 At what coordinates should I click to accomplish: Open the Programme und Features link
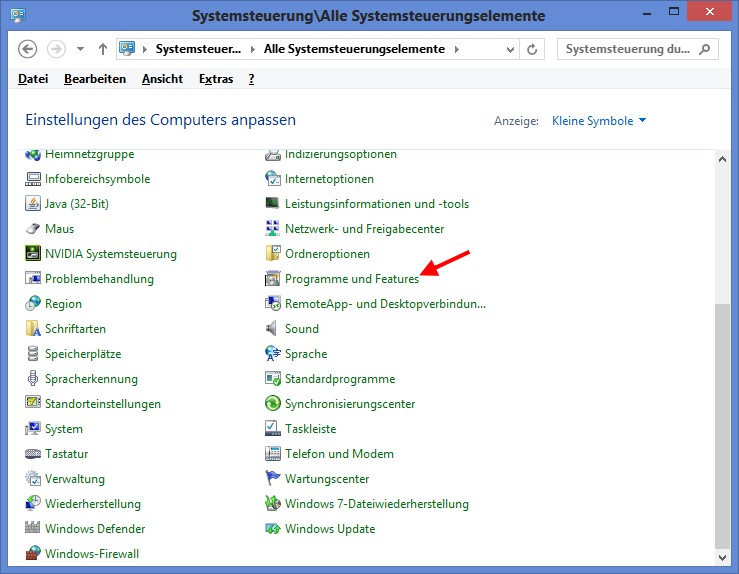tap(351, 279)
